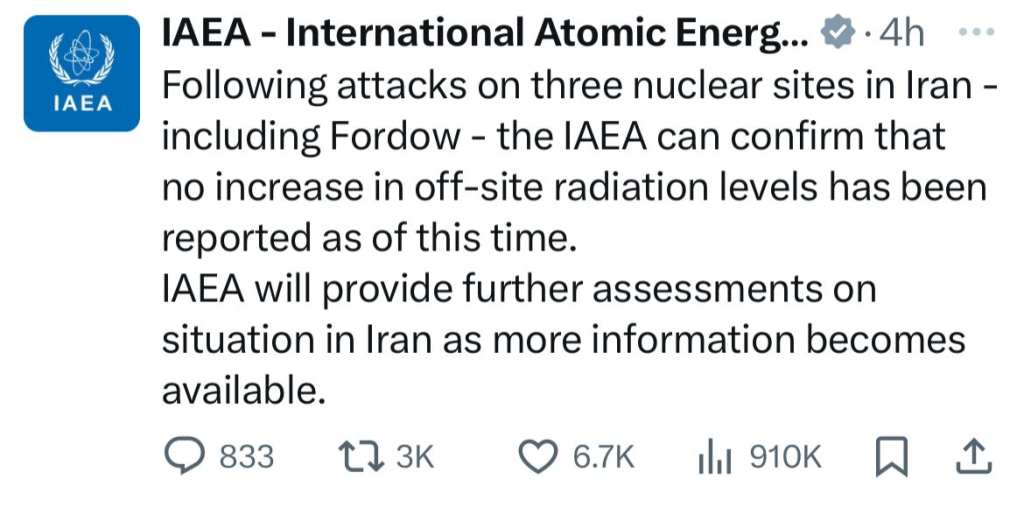
Task: Open the reply speech bubble icon
Action: point(184,456)
